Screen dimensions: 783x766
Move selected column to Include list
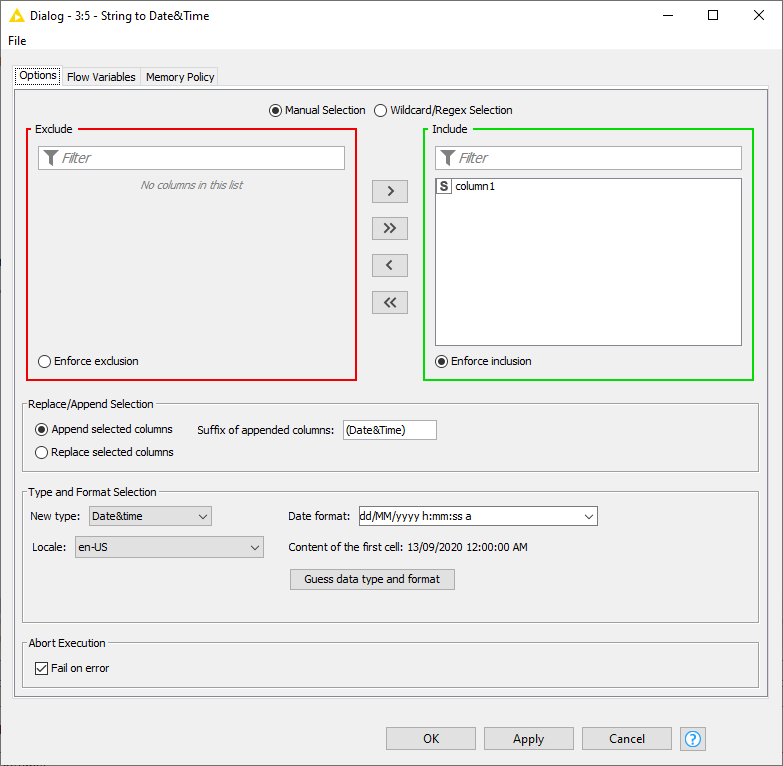(x=389, y=191)
